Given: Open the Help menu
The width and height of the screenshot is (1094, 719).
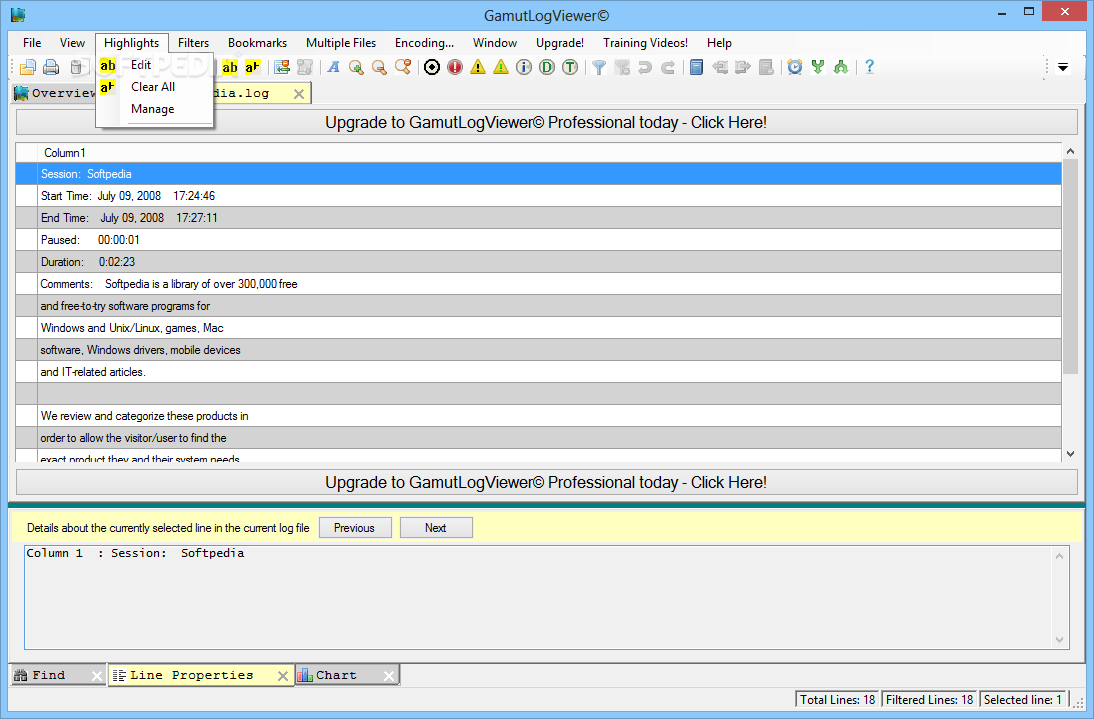Looking at the screenshot, I should (x=719, y=43).
